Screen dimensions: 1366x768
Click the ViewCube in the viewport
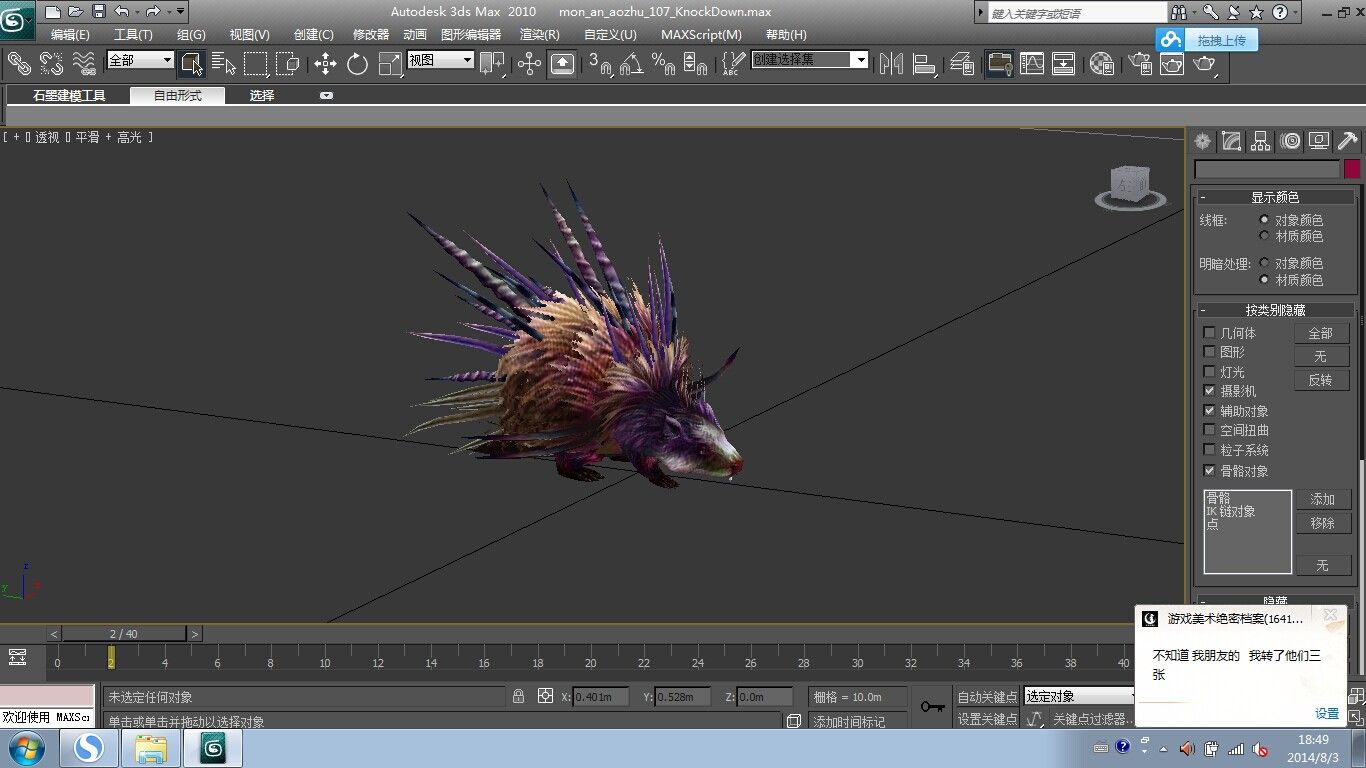[1130, 187]
